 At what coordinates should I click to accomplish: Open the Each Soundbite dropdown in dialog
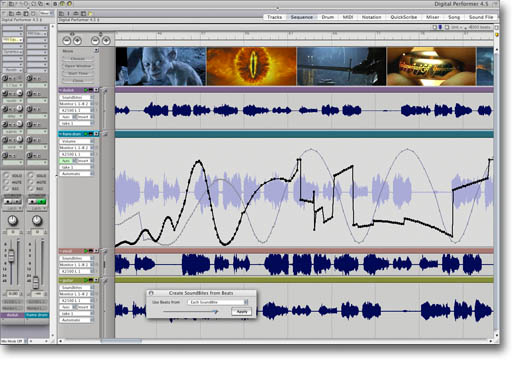coord(218,302)
